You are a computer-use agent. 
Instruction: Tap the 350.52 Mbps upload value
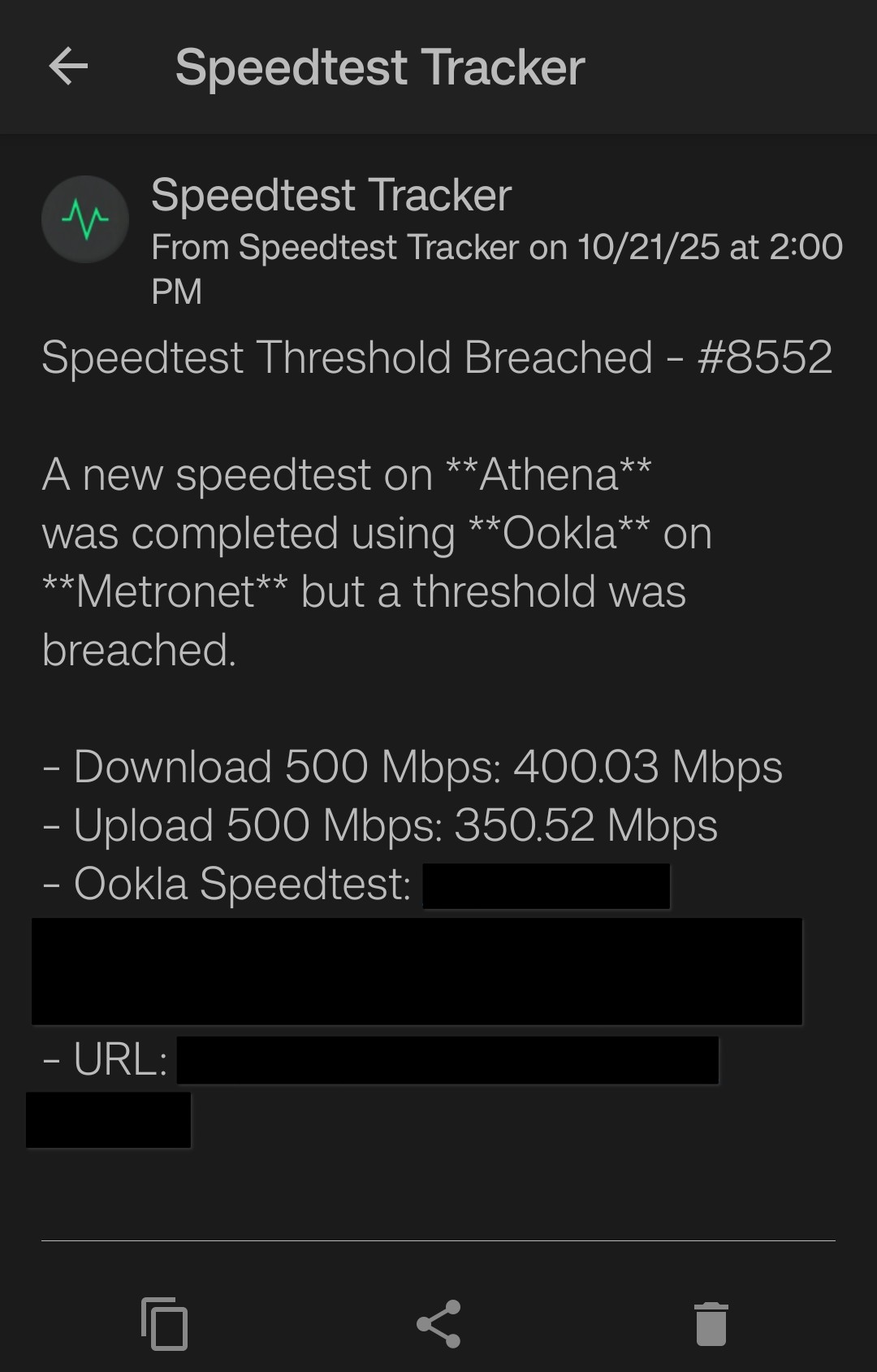tap(585, 825)
